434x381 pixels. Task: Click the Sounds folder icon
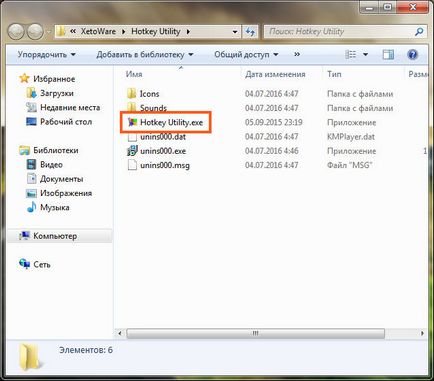click(x=132, y=107)
